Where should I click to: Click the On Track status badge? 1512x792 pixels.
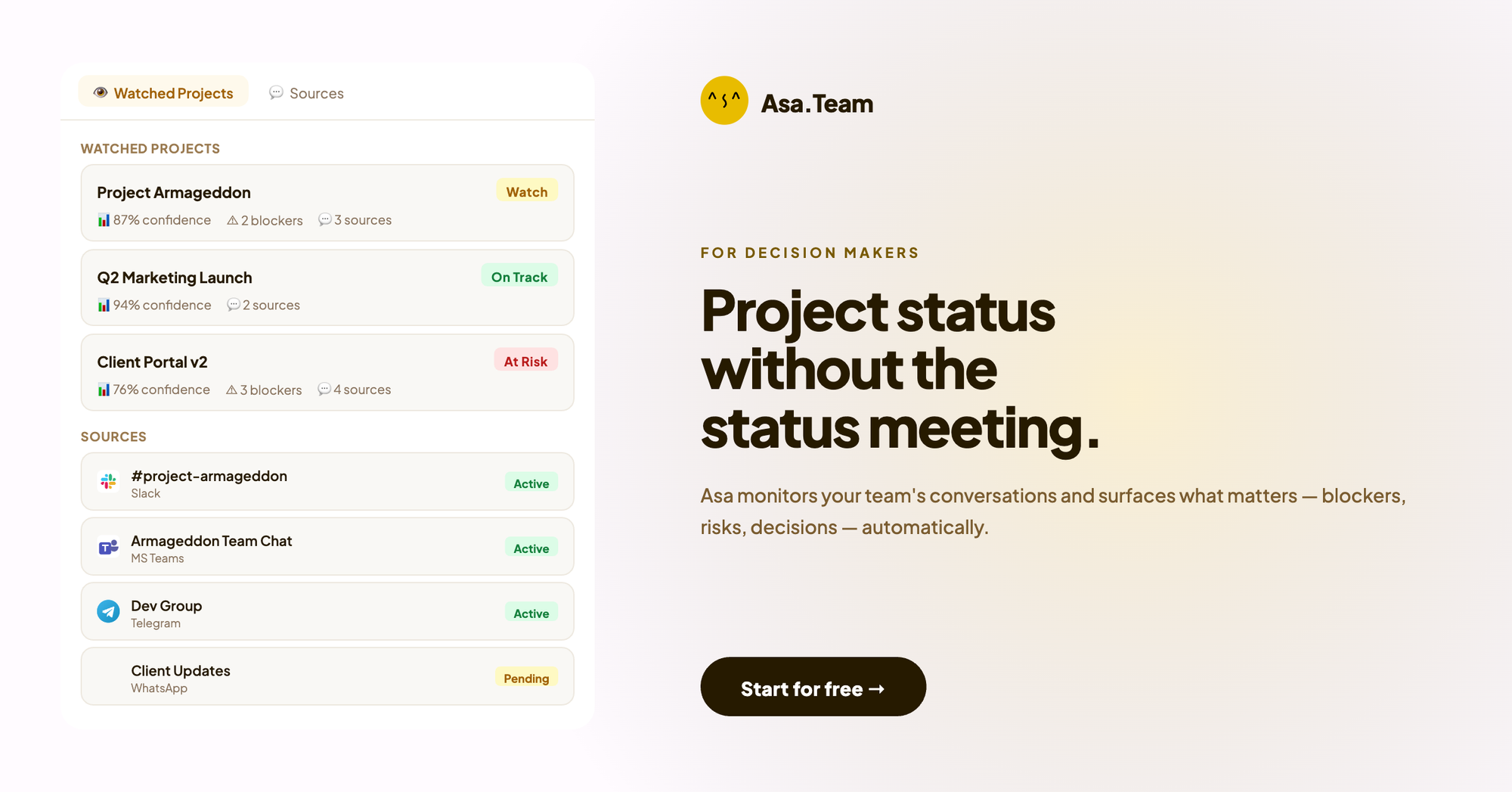pos(519,277)
